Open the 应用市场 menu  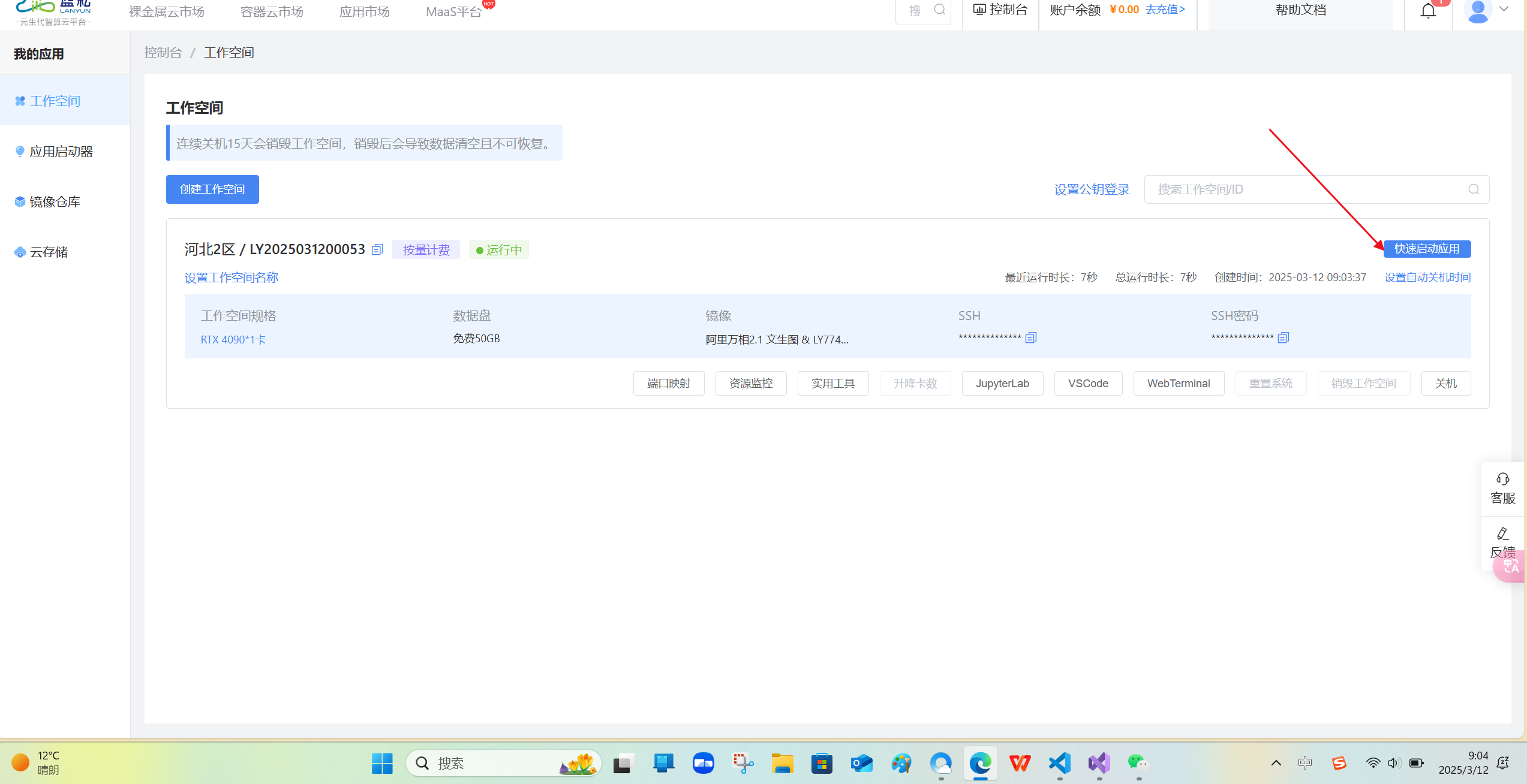coord(364,11)
